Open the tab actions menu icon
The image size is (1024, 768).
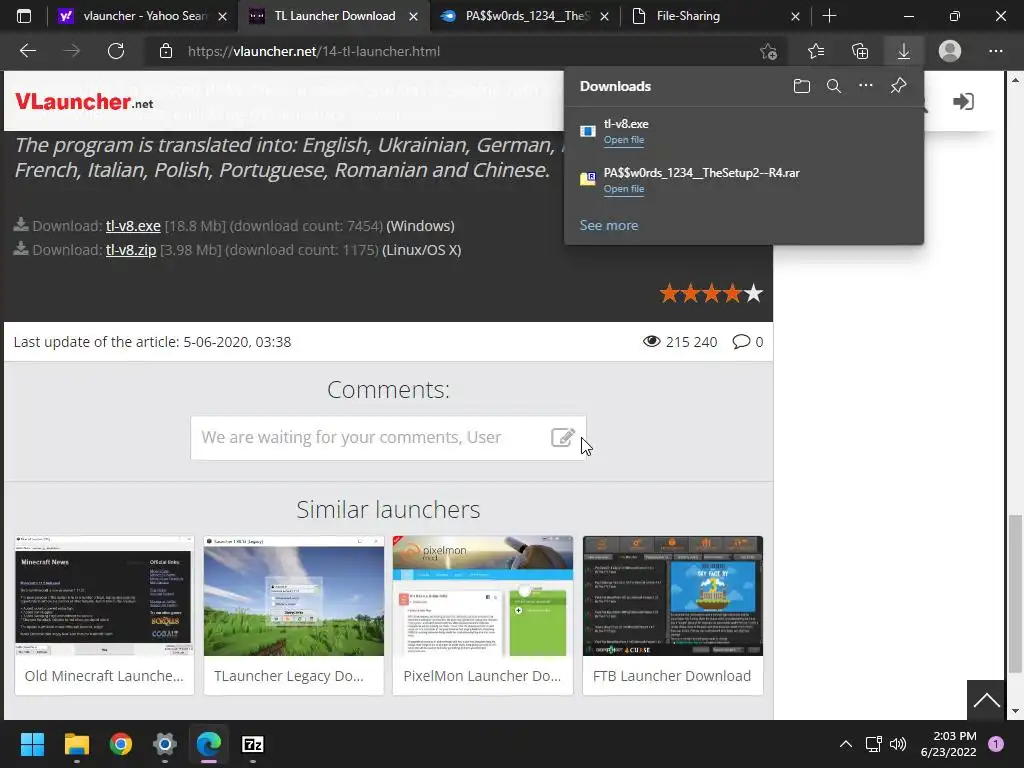pos(24,16)
